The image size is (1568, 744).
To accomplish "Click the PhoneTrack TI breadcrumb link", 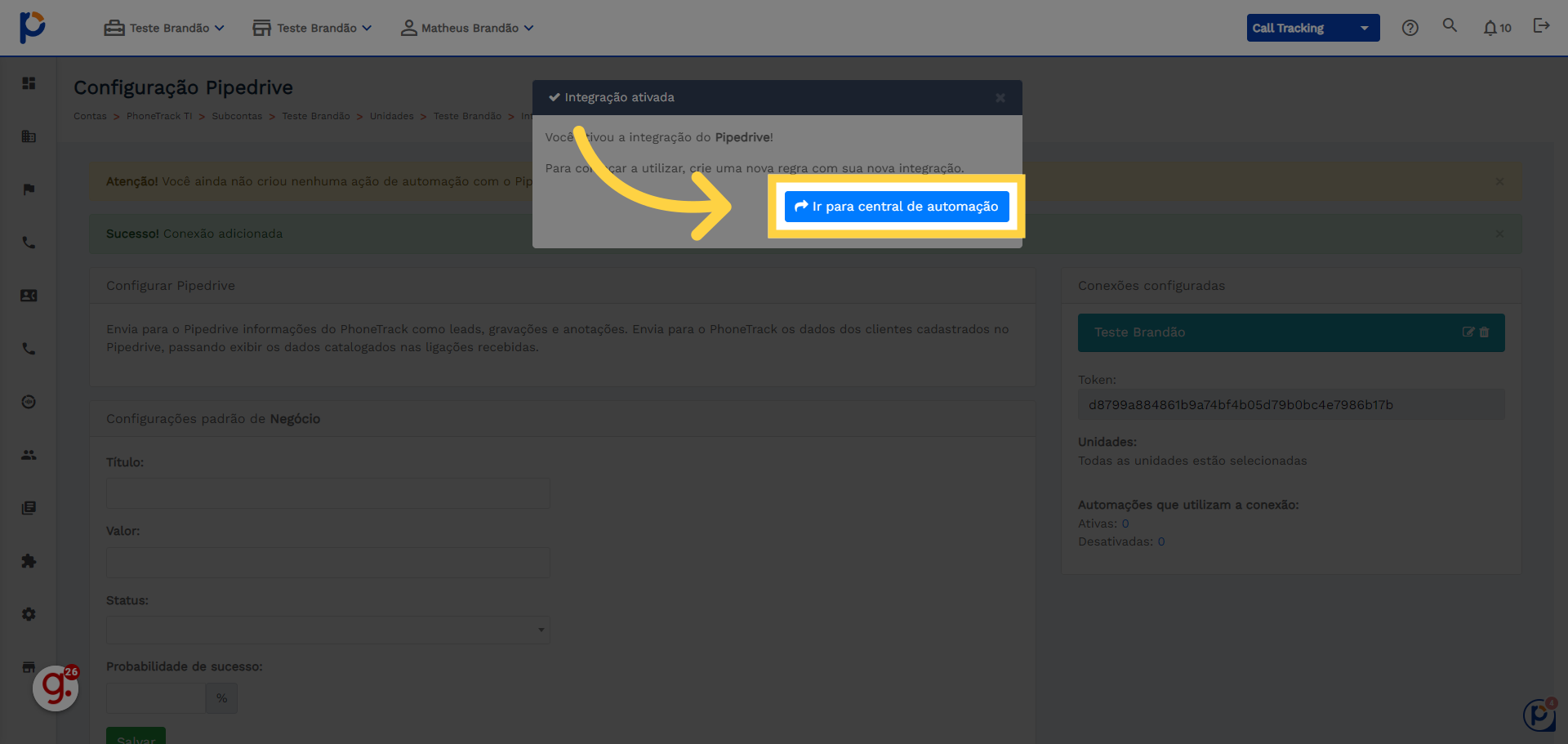I will tap(159, 116).
